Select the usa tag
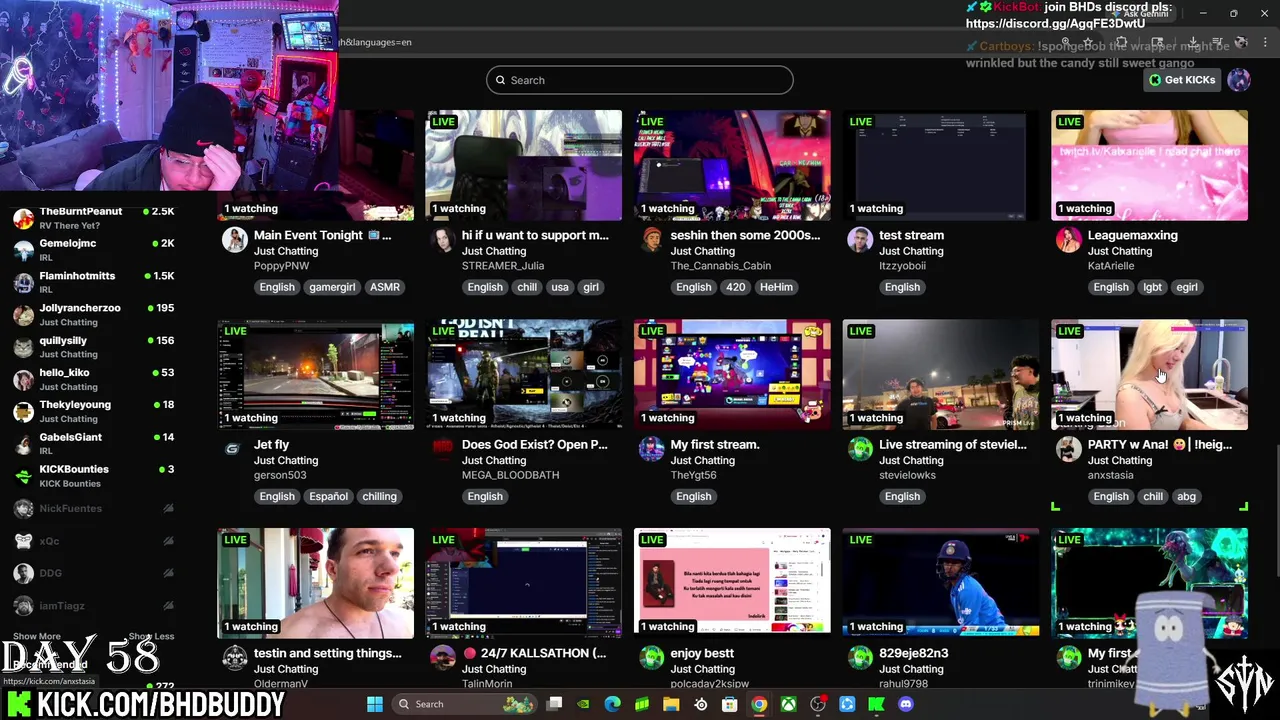Viewport: 1280px width, 720px height. pyautogui.click(x=560, y=287)
